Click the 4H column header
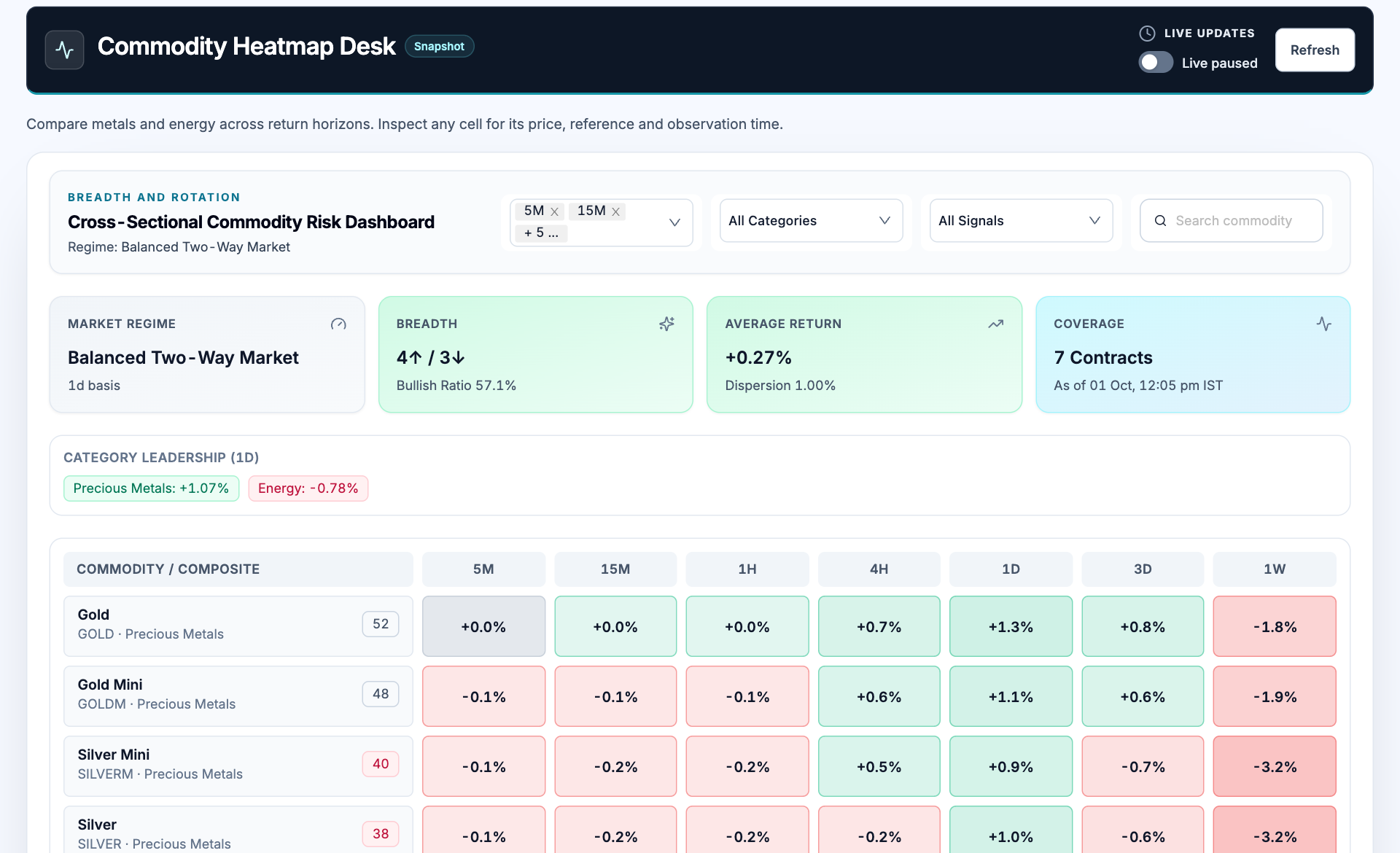This screenshot has height=853, width=1400. coord(879,569)
